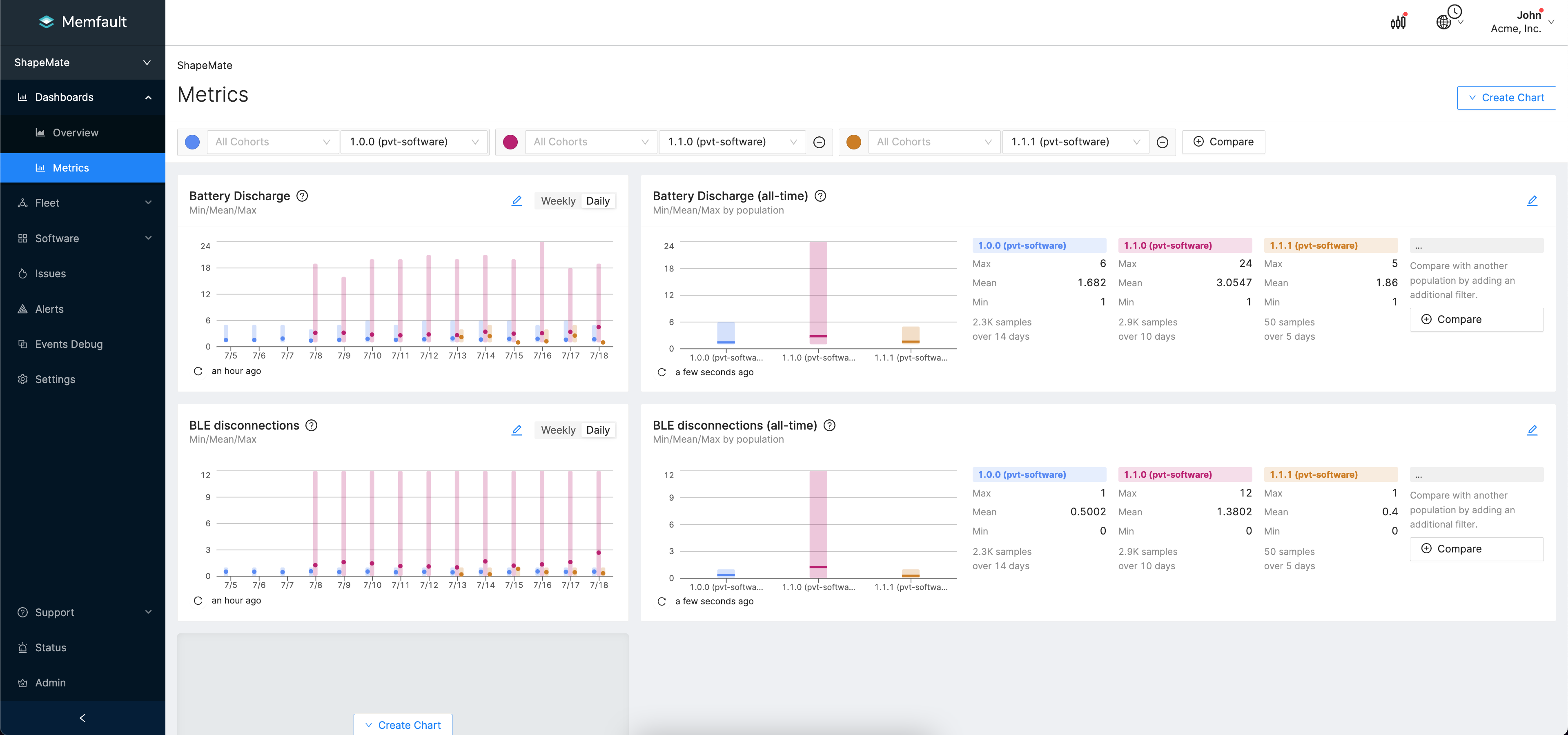1568x735 pixels.
Task: Go to the Issues section
Action: pyautogui.click(x=51, y=274)
